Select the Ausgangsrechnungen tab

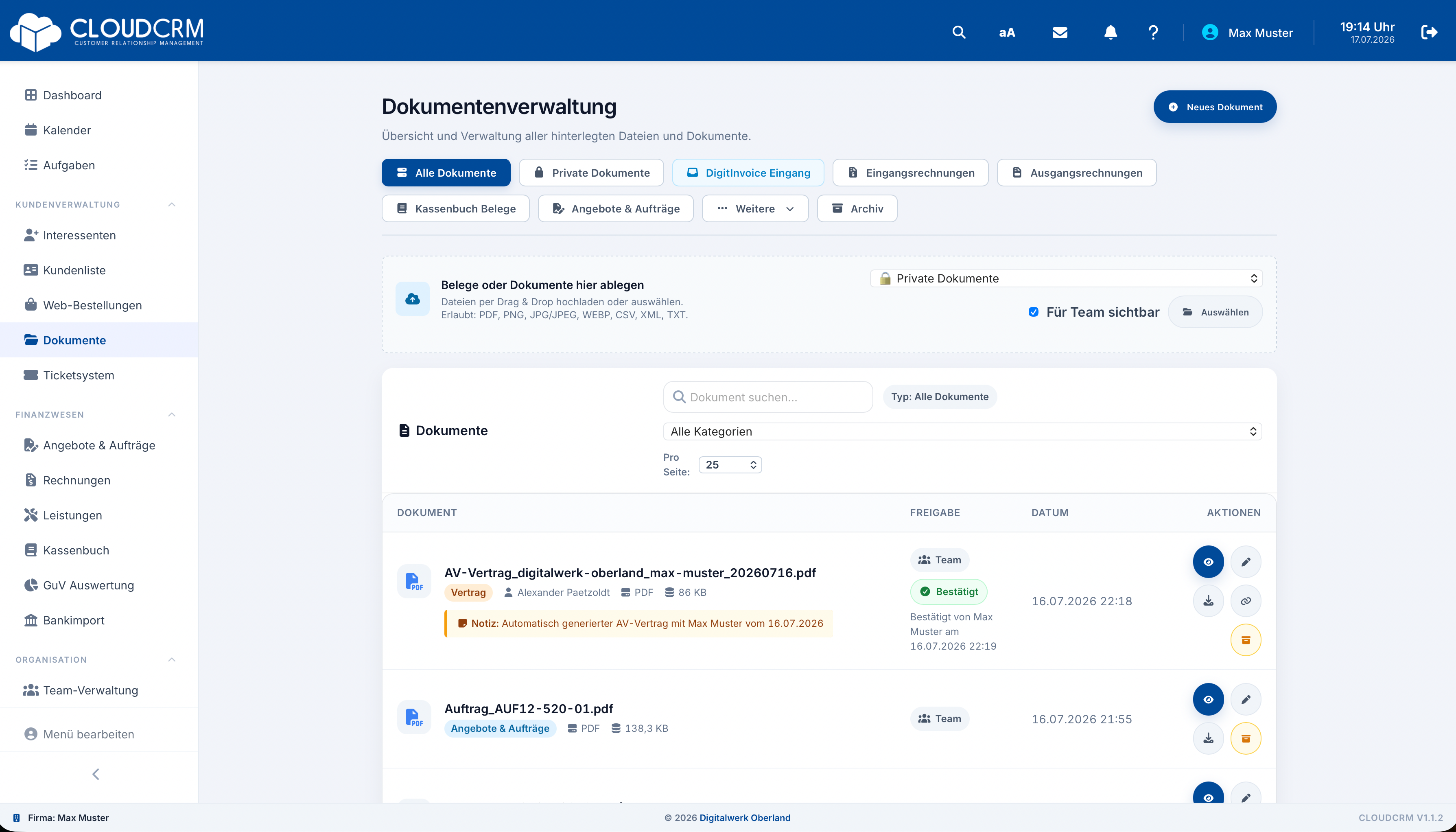coord(1077,173)
